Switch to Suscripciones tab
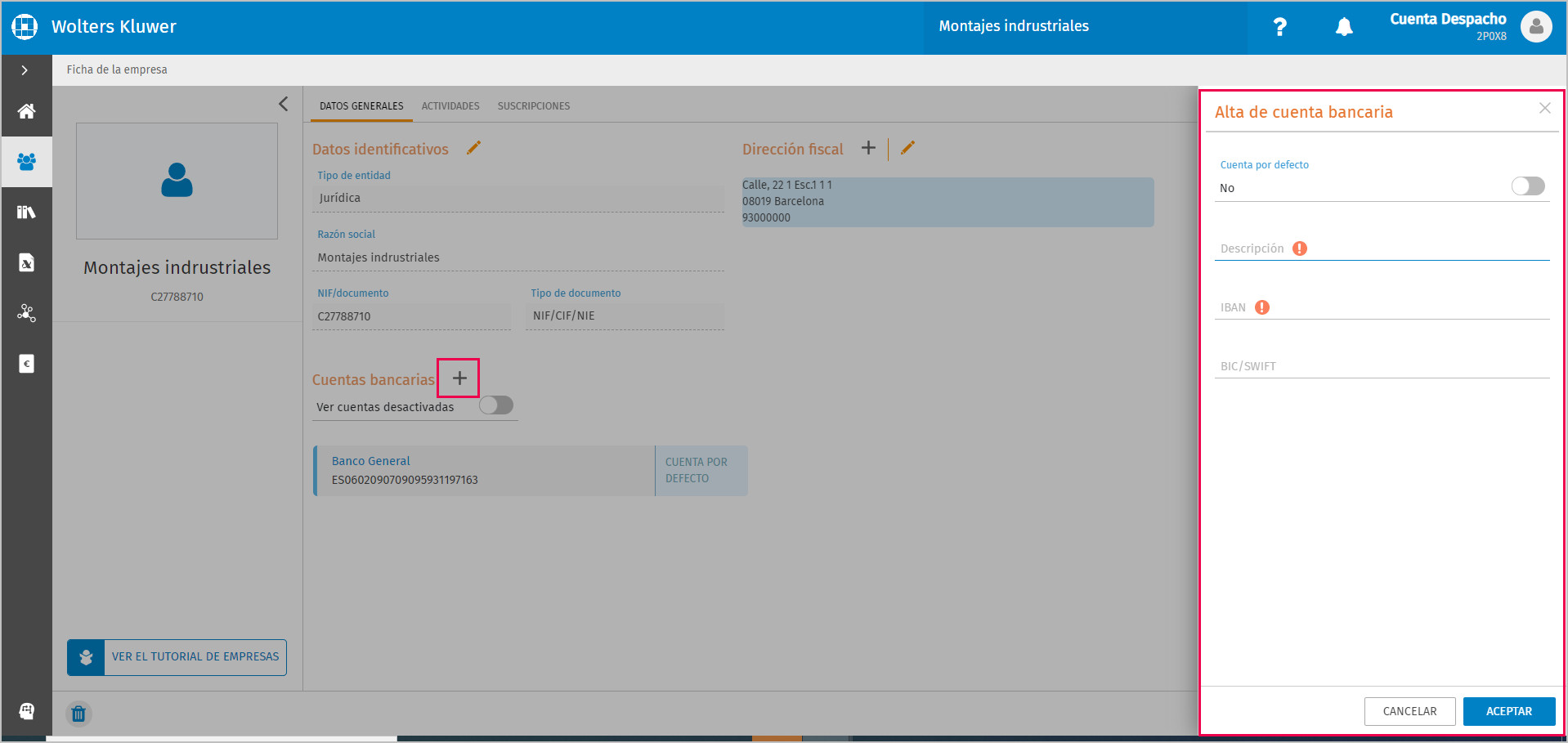This screenshot has width=1568, height=743. click(x=534, y=106)
